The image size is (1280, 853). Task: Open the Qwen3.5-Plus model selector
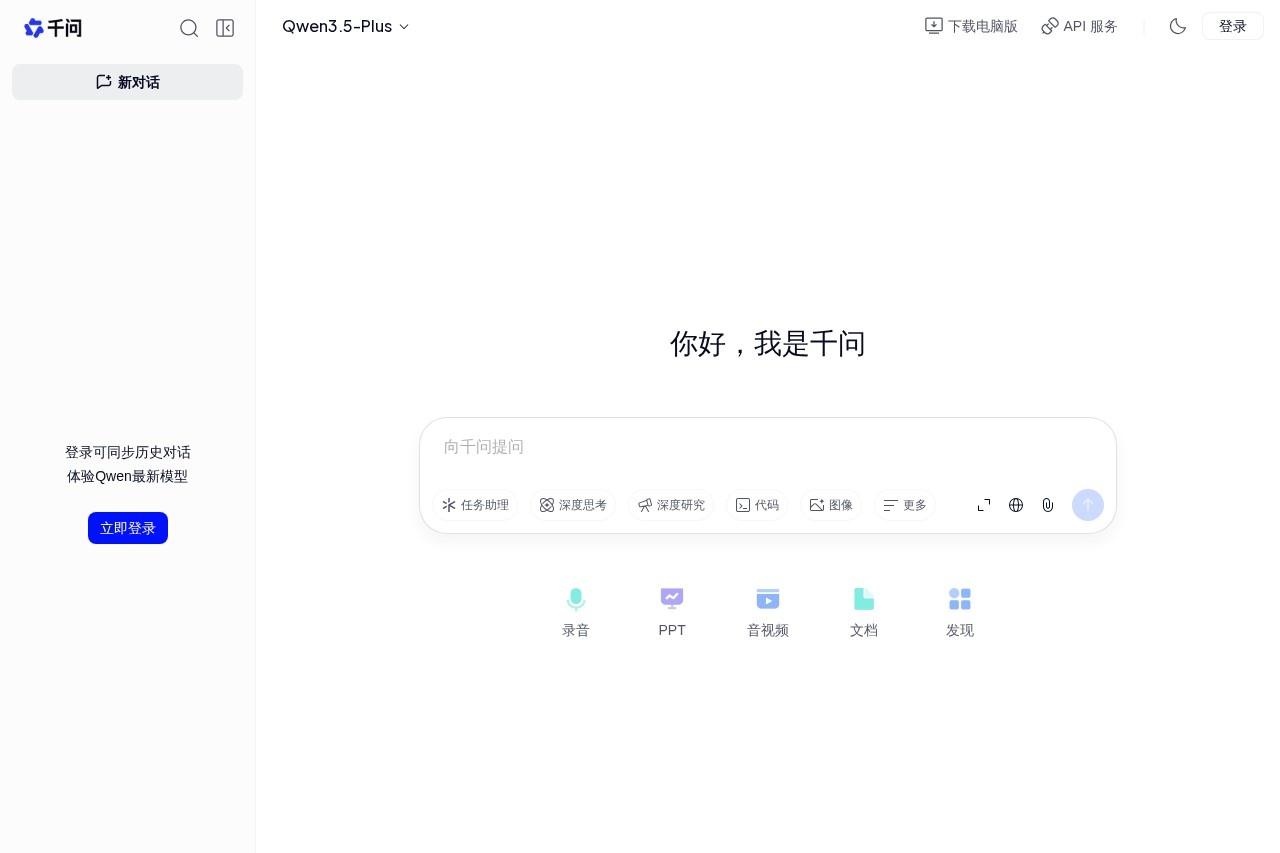345,26
